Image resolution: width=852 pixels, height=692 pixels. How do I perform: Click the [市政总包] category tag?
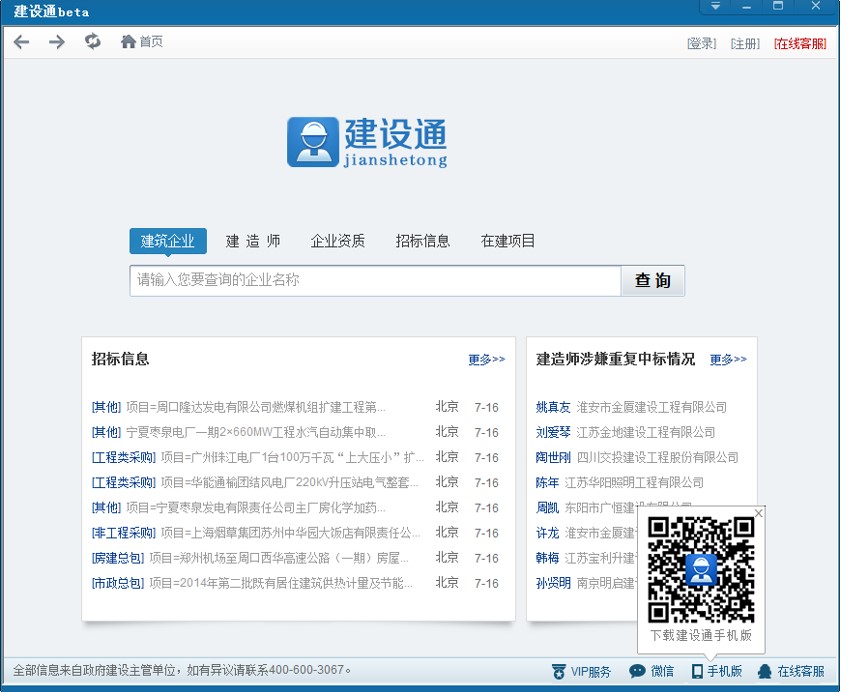[x=118, y=583]
